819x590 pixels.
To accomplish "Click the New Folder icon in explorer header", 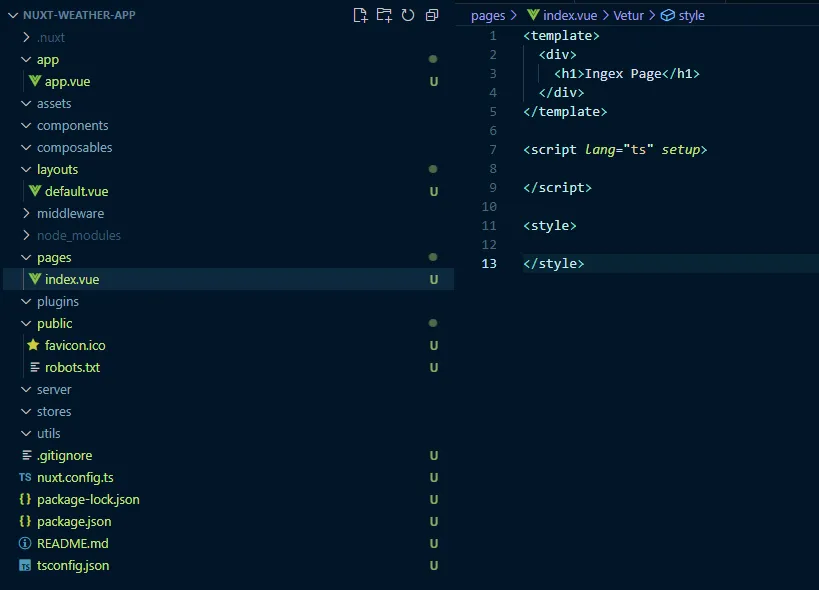I will (384, 15).
